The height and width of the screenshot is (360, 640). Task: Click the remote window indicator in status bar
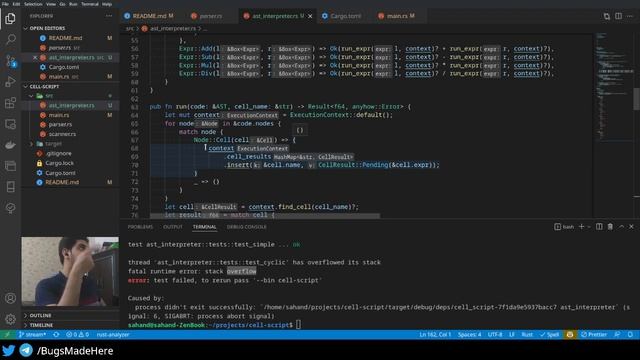(7, 334)
